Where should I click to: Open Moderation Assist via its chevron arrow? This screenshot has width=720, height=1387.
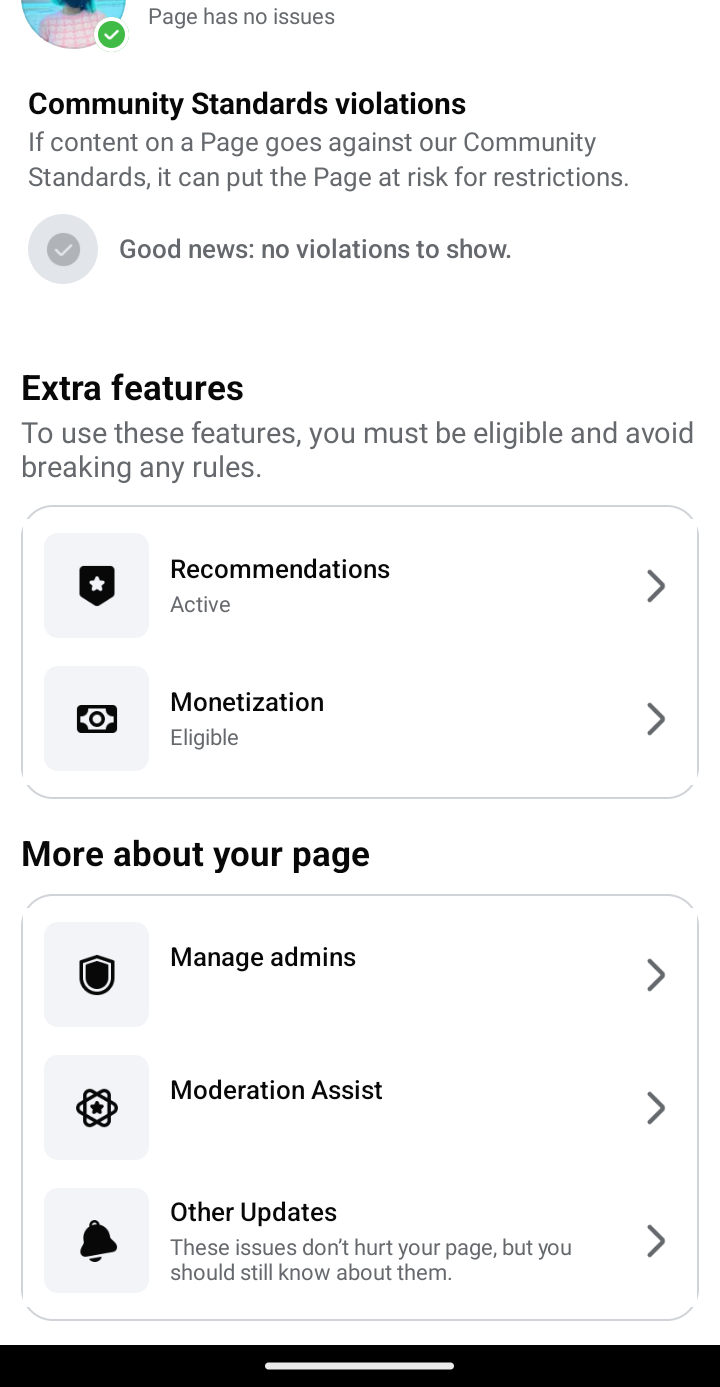point(656,1108)
